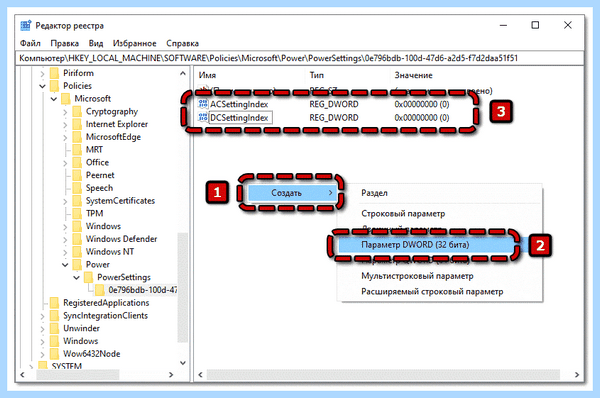Click the Power folder icon
The width and height of the screenshot is (600, 398).
(77, 264)
